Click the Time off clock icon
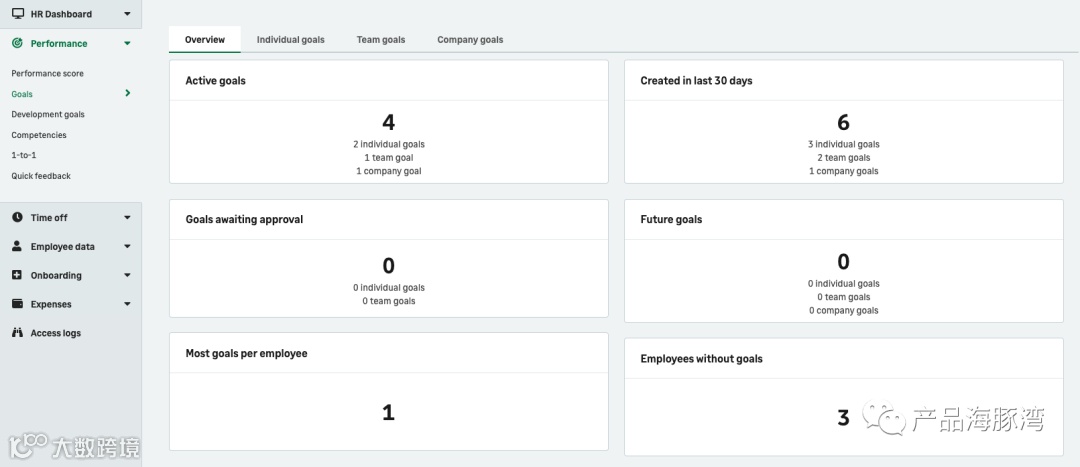The width and height of the screenshot is (1080, 467). (x=17, y=217)
